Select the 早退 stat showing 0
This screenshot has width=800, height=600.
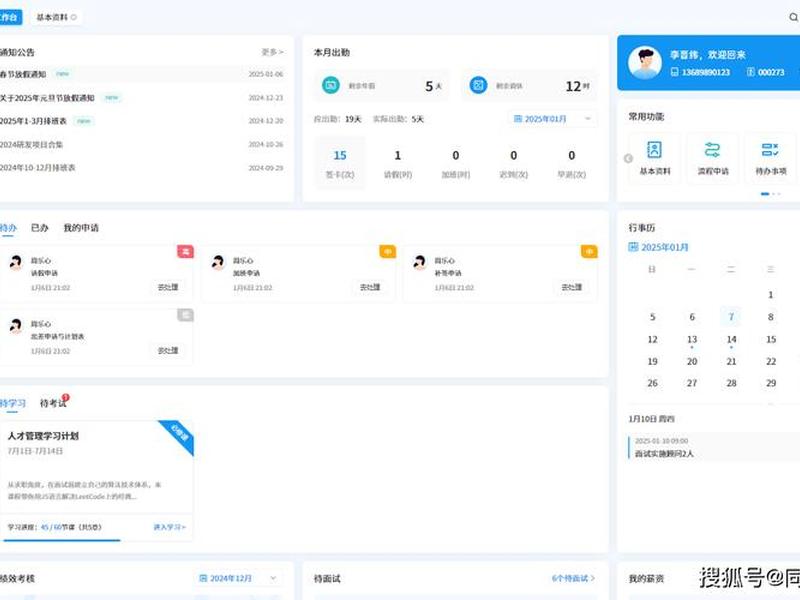point(571,163)
